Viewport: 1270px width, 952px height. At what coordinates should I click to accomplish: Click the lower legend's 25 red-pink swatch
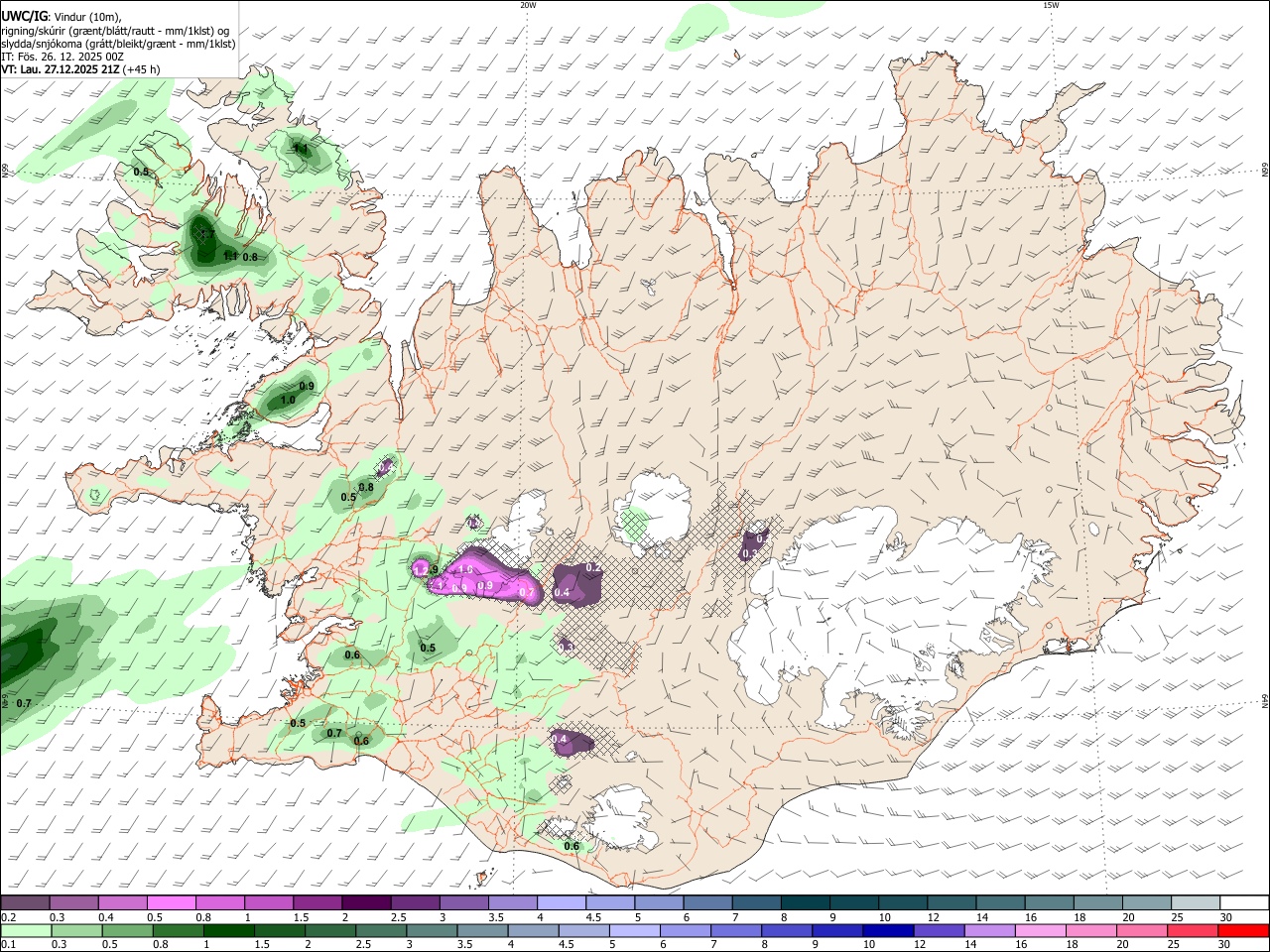[1191, 931]
